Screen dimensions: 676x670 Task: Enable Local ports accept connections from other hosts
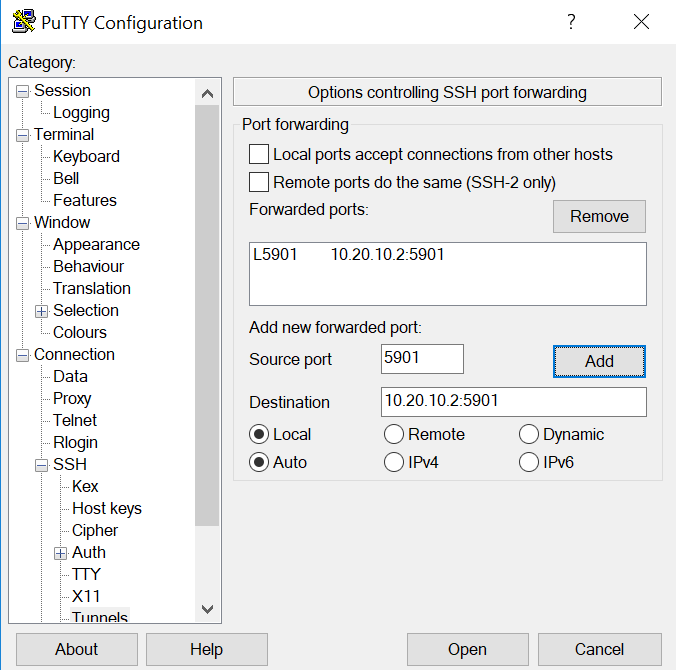click(259, 154)
